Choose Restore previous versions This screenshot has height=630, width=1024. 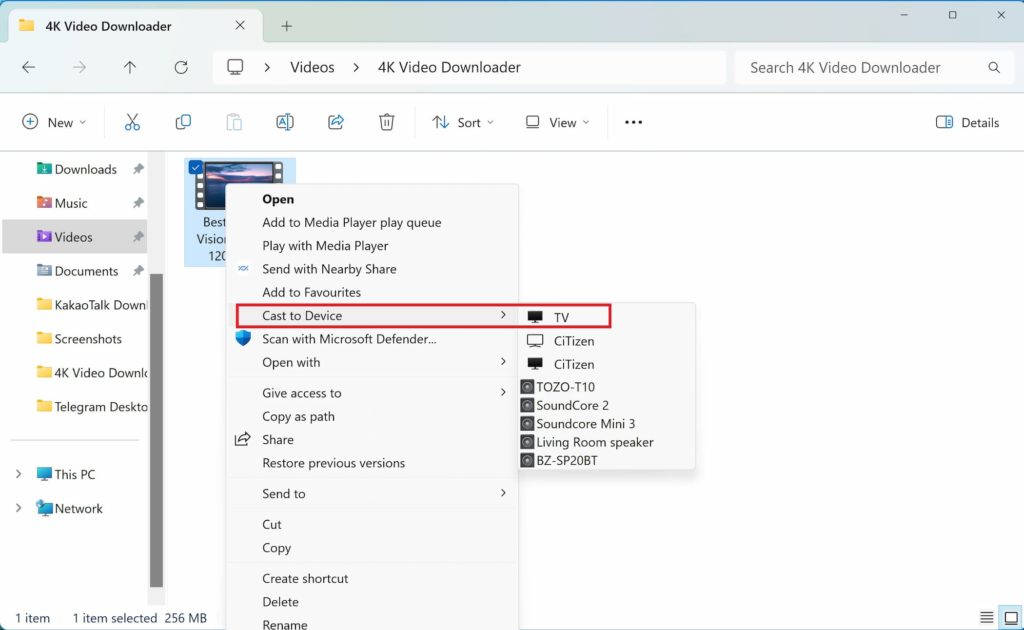372,463
